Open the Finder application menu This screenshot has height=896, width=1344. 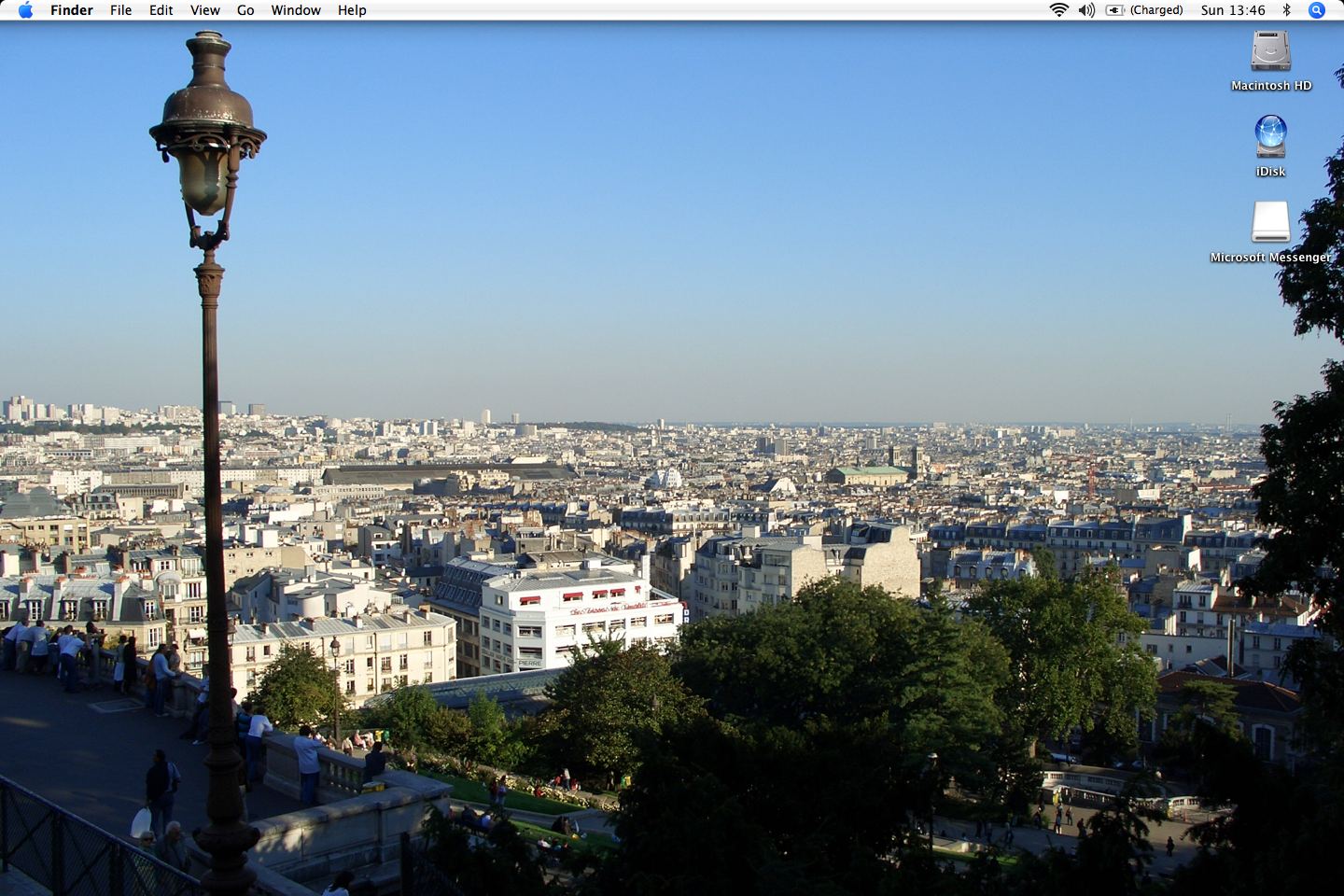[72, 10]
